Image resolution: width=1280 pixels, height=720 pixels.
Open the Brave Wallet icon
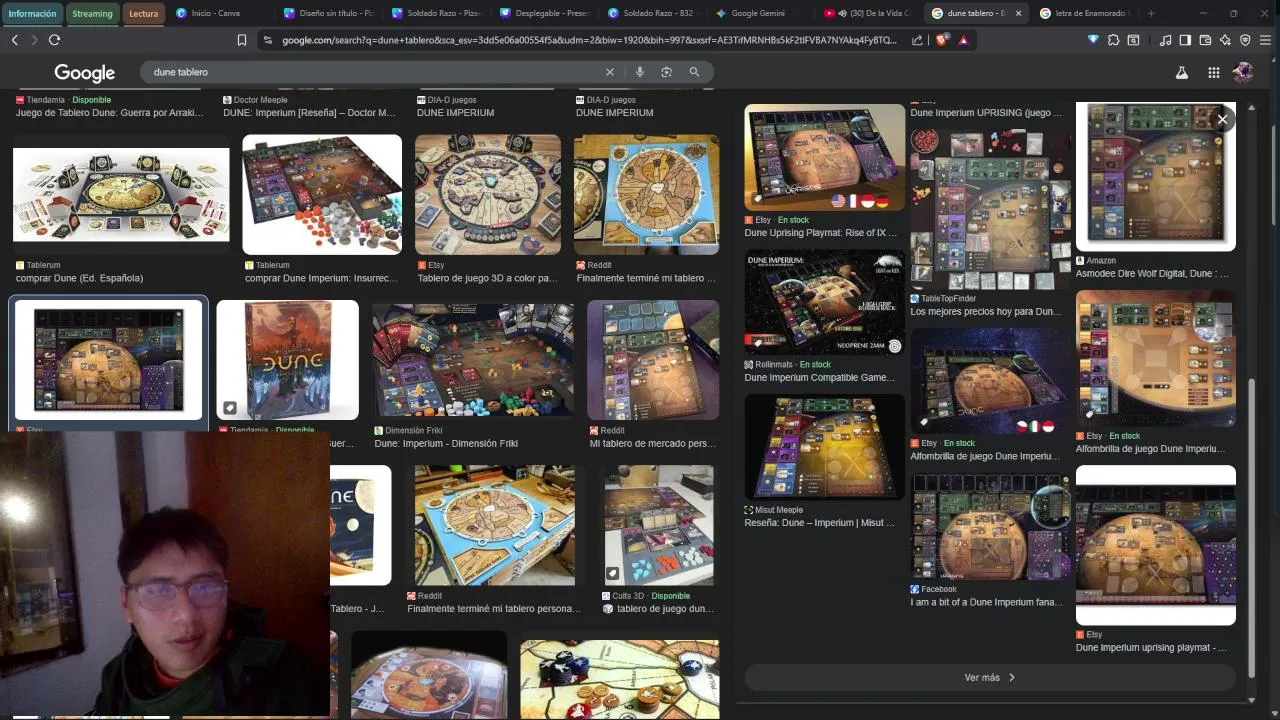(1205, 40)
